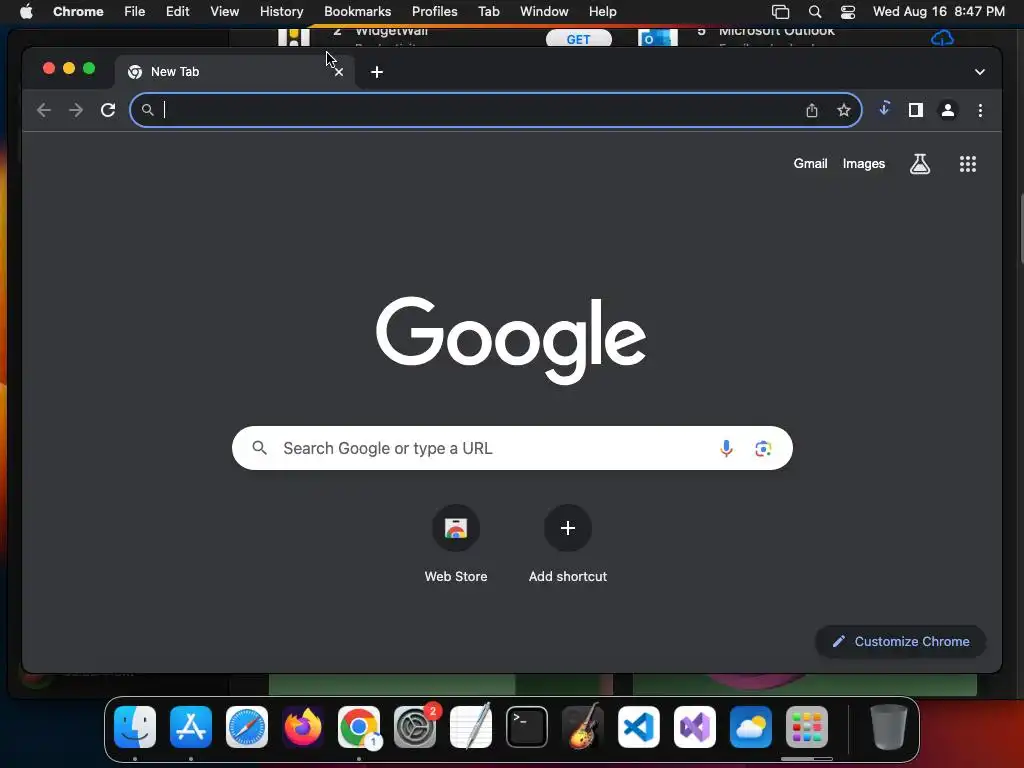Click the background window's vertical scrollbar
Viewport: 1024px width, 768px height.
1021,229
